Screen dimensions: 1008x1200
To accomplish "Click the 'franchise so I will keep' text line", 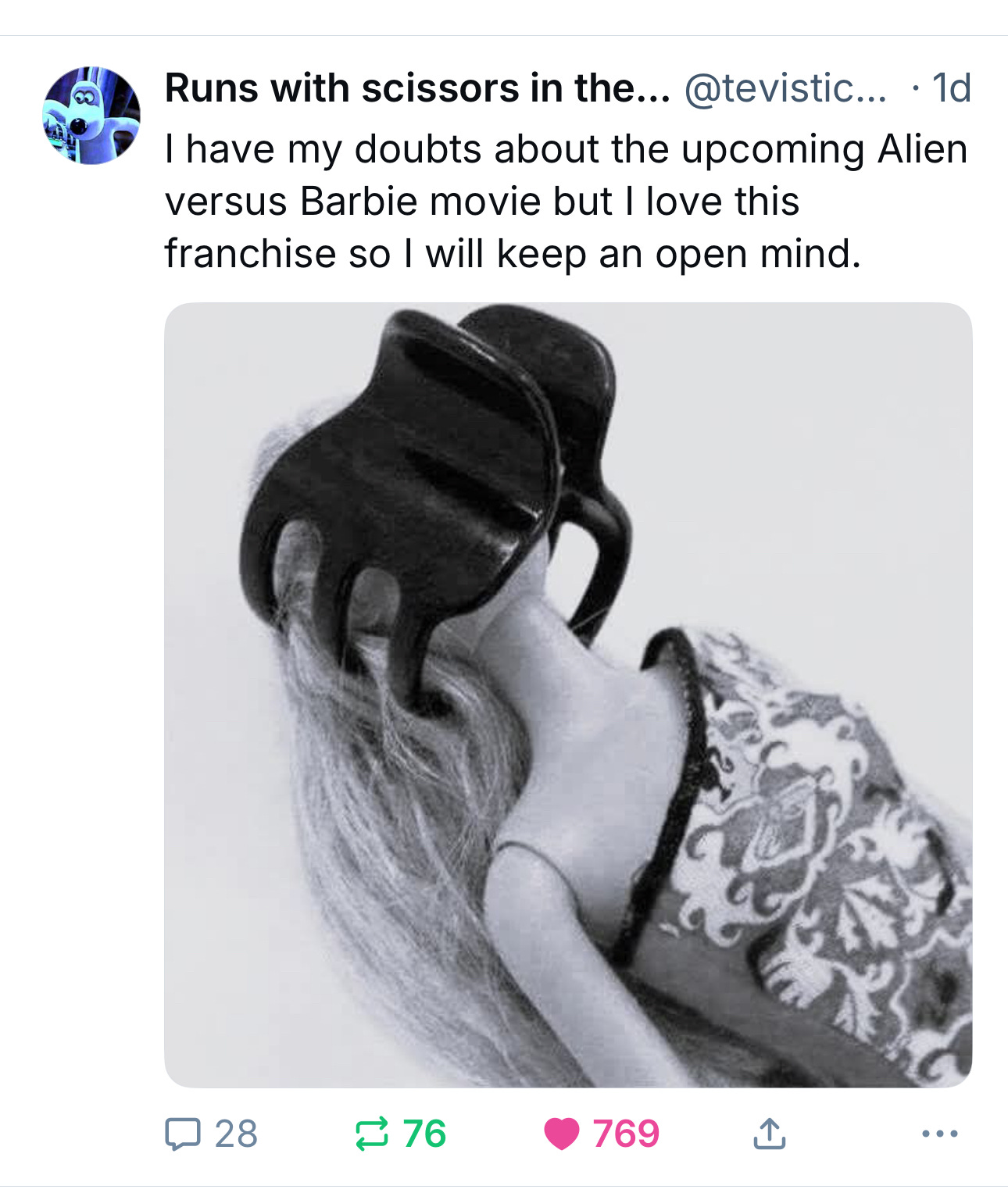I will (x=513, y=253).
